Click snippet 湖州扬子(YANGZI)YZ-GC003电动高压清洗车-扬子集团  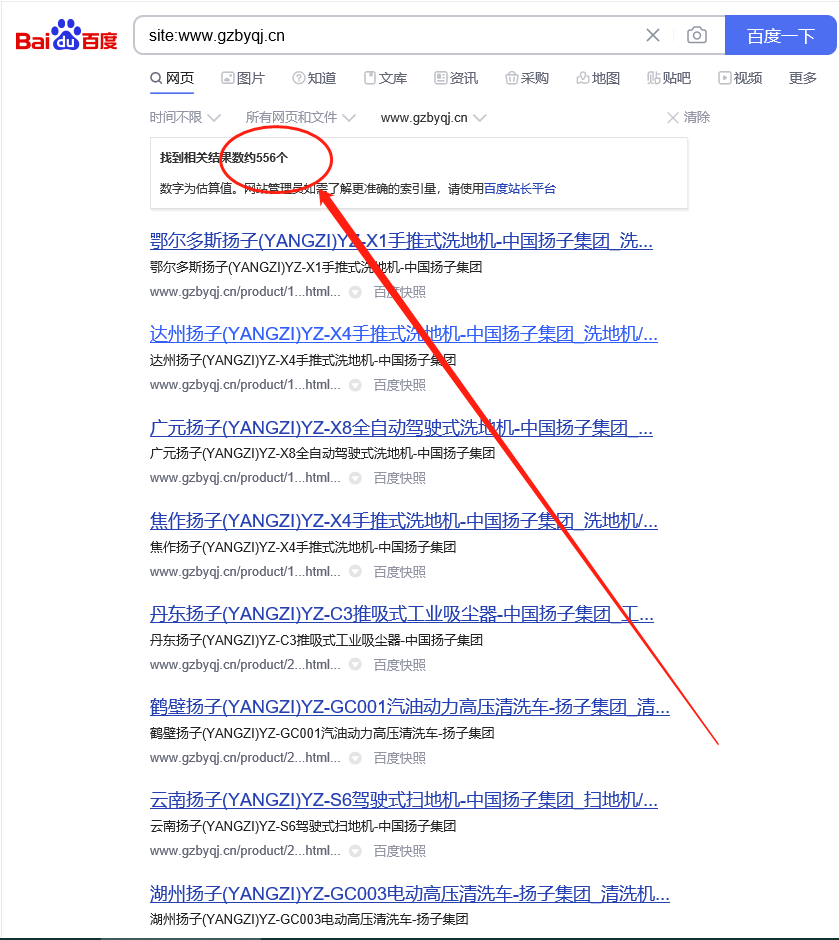(x=309, y=919)
